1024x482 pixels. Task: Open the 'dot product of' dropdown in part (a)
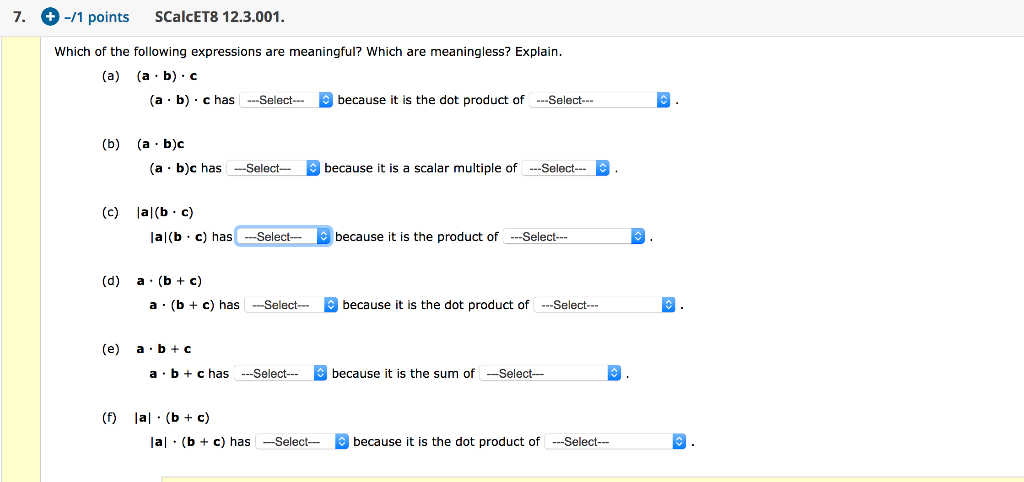[x=600, y=101]
